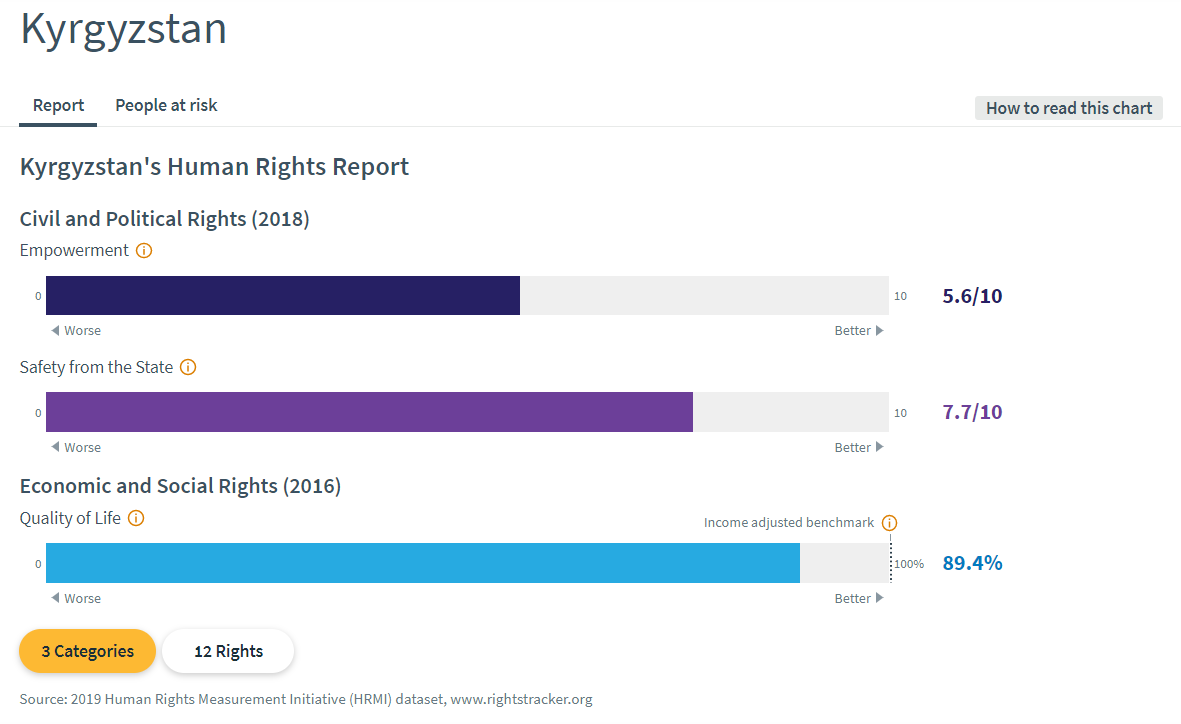Click the dark blue Empowerment bar
The image size is (1181, 724).
(x=283, y=296)
